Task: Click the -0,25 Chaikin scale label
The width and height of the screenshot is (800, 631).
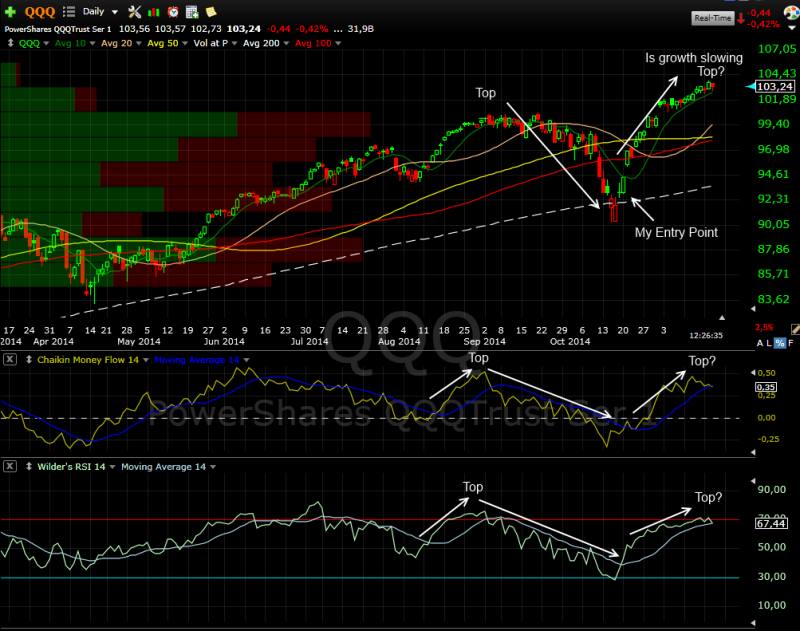Action: 767,439
